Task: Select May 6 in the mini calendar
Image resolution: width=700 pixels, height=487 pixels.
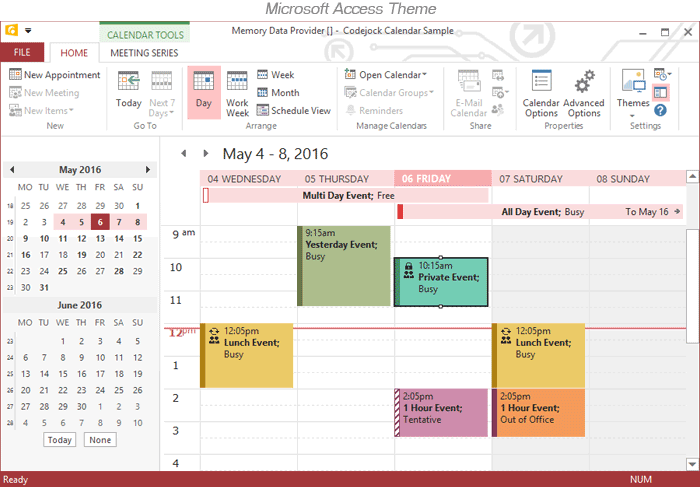Action: pyautogui.click(x=100, y=222)
